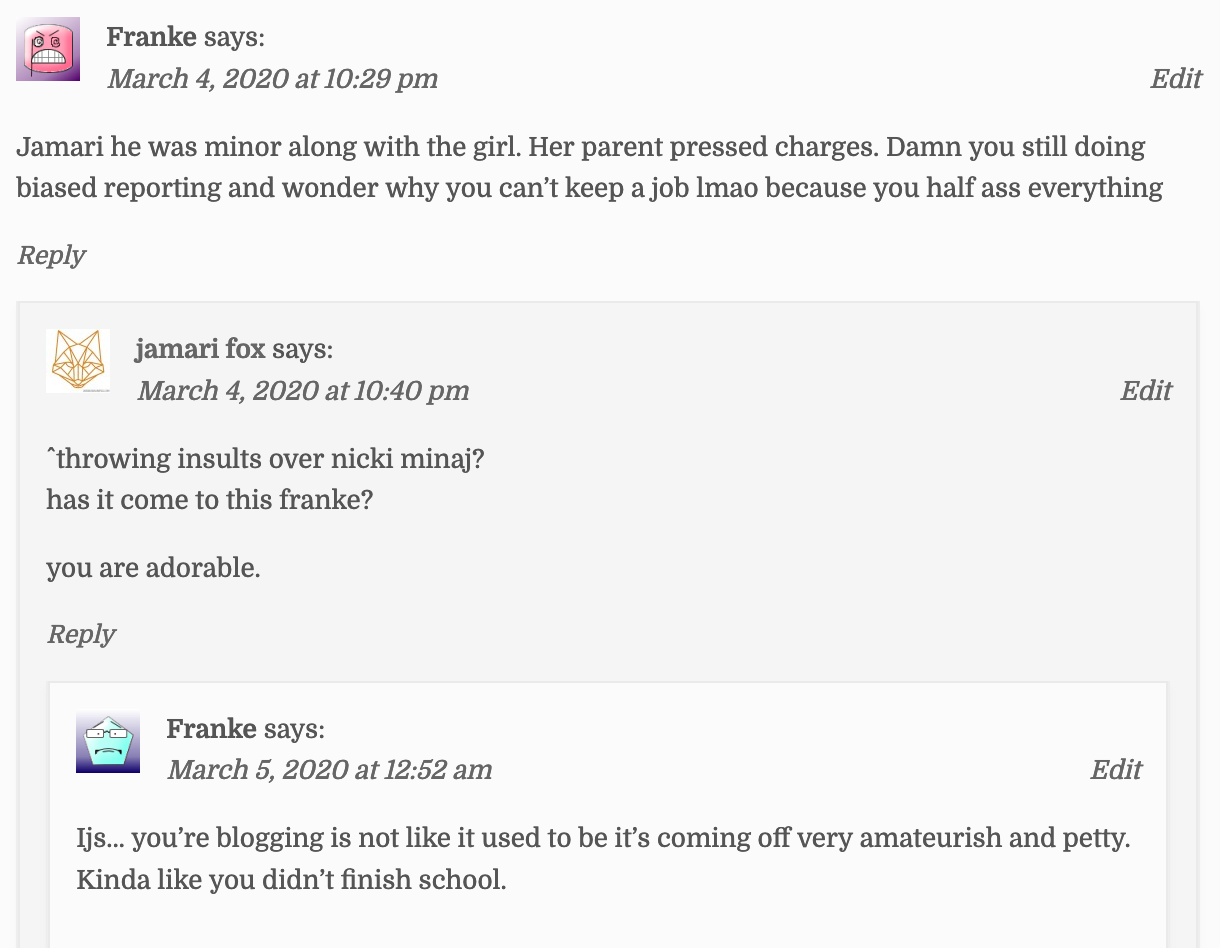Click the "you are adorable." paragraph

tap(153, 568)
